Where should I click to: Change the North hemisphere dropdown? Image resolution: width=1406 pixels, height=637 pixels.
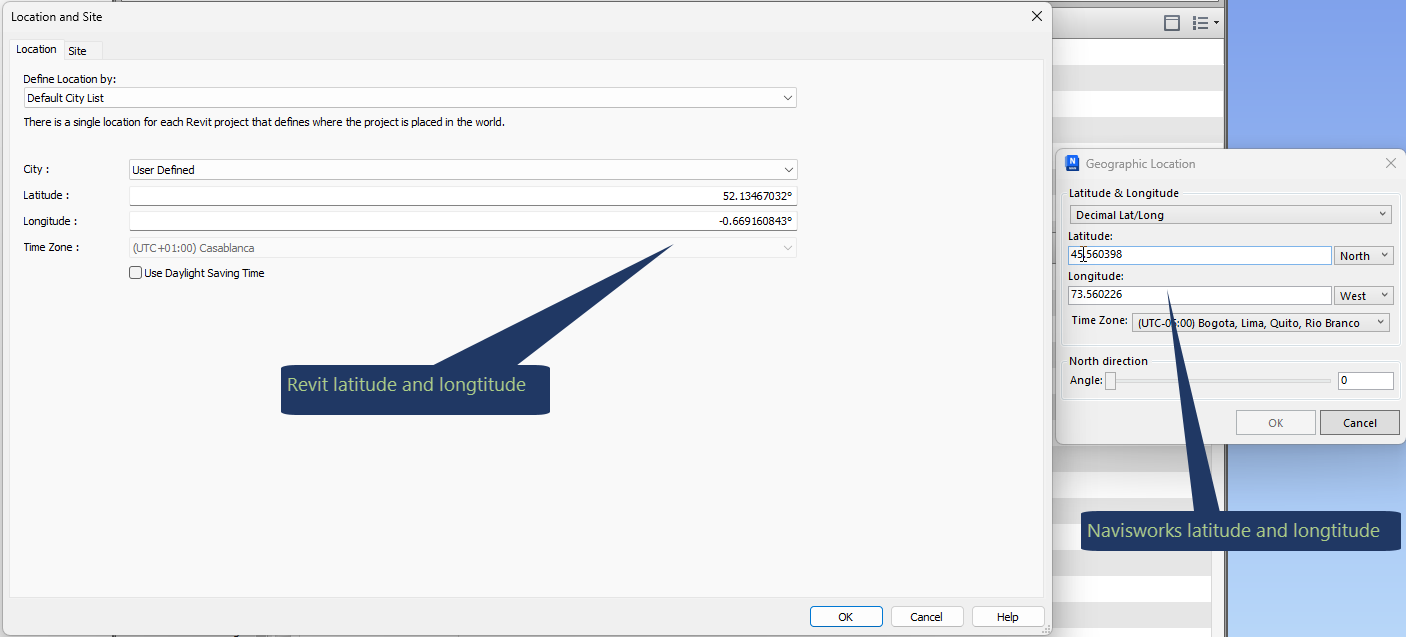(x=1364, y=256)
